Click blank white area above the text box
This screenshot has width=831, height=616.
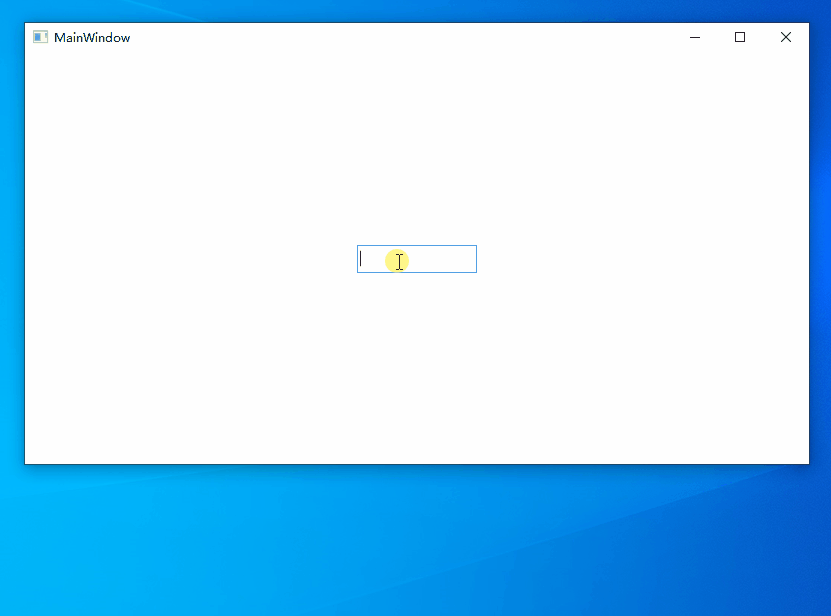pyautogui.click(x=417, y=150)
